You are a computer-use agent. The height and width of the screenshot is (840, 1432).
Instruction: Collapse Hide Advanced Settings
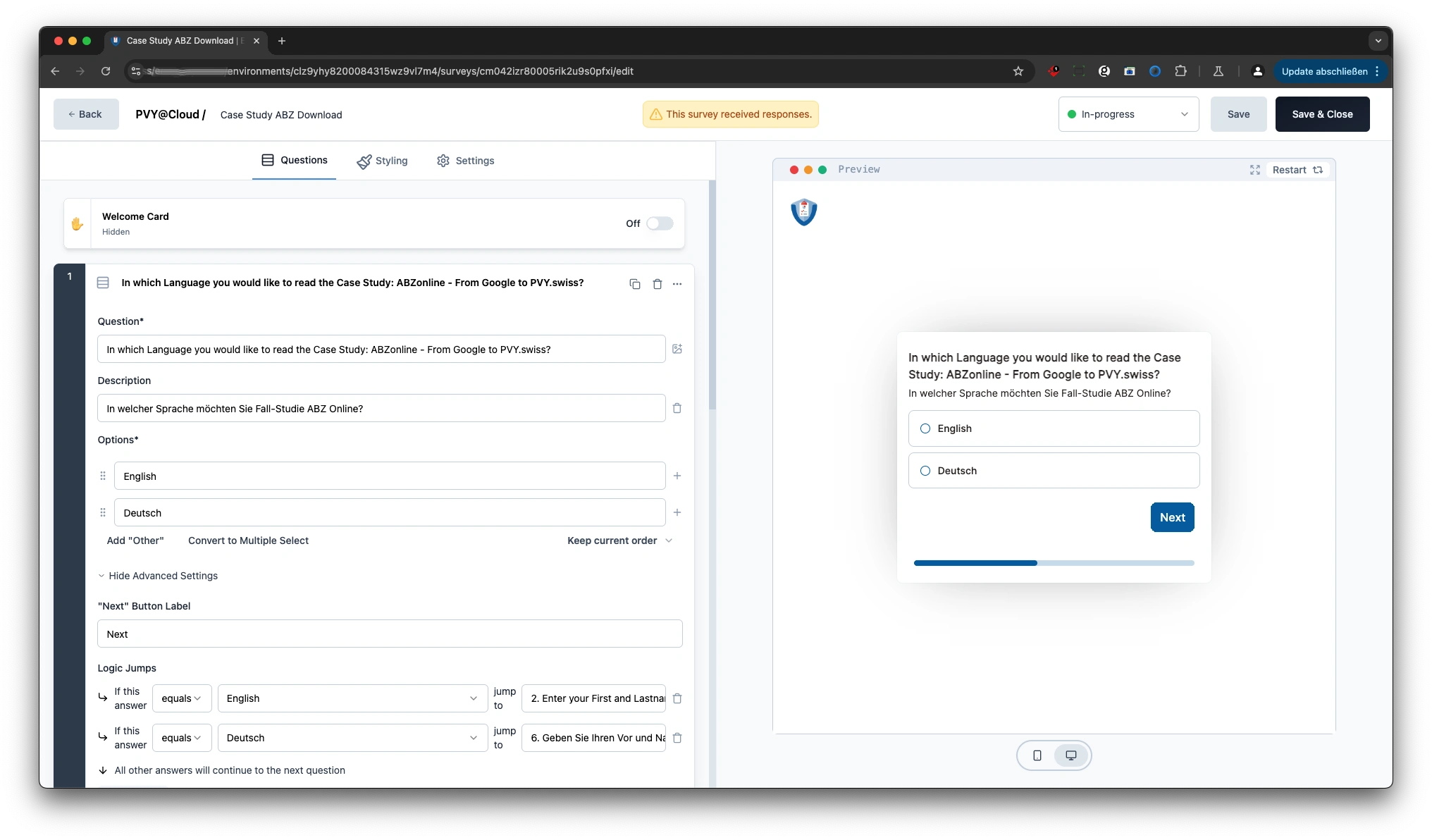click(158, 576)
